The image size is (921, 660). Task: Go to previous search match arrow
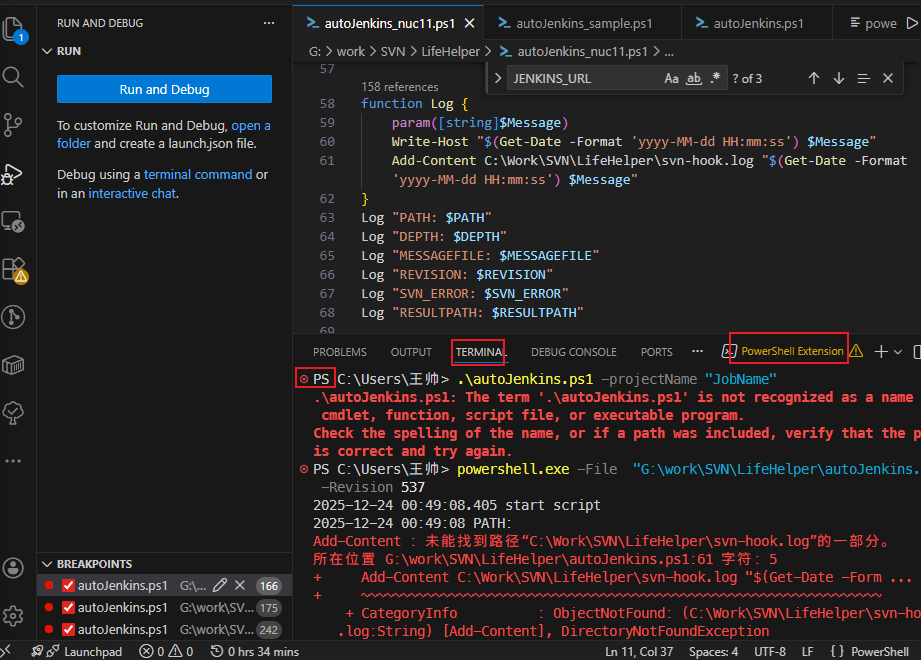click(813, 78)
